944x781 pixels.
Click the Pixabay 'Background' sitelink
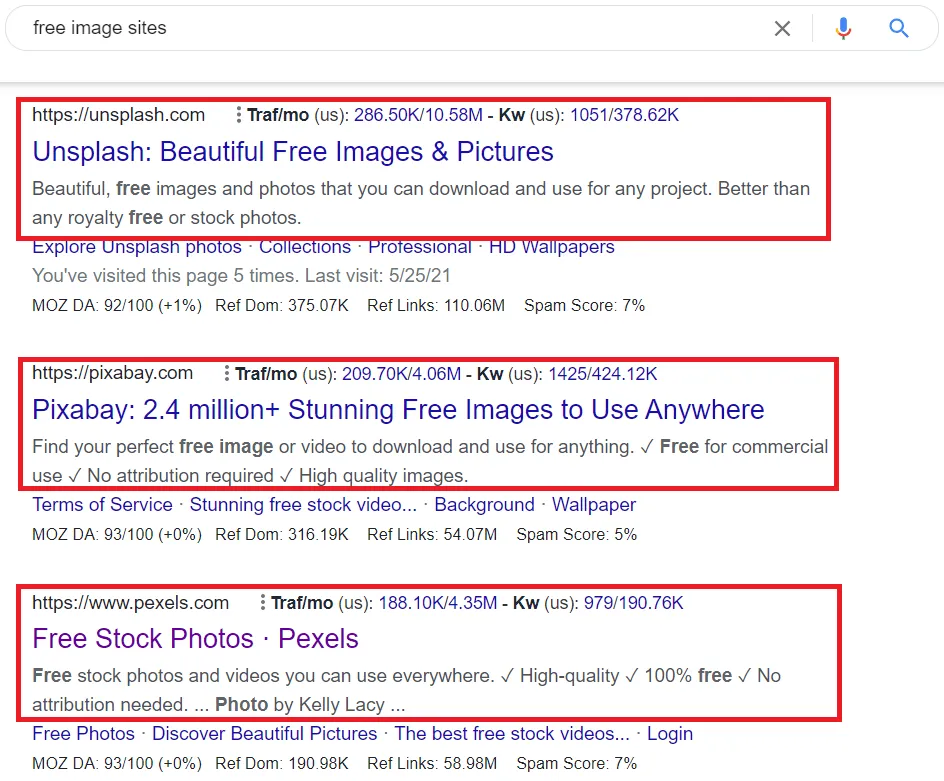[484, 505]
